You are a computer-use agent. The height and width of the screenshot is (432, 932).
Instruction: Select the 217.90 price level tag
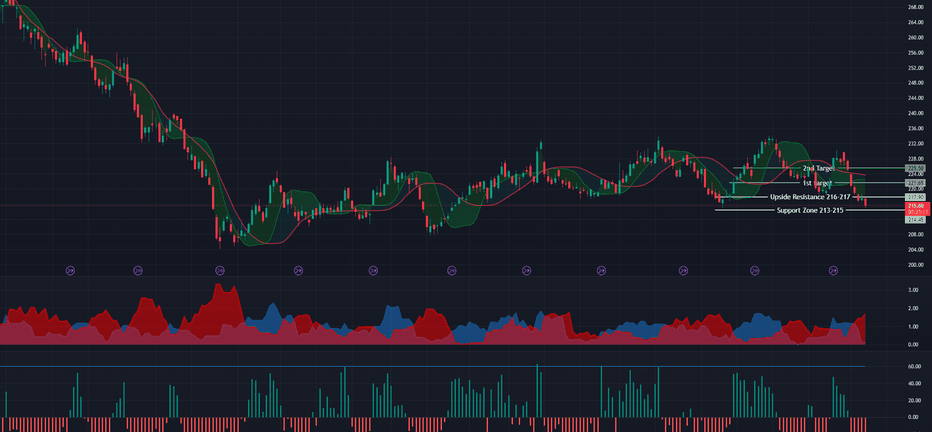click(915, 197)
